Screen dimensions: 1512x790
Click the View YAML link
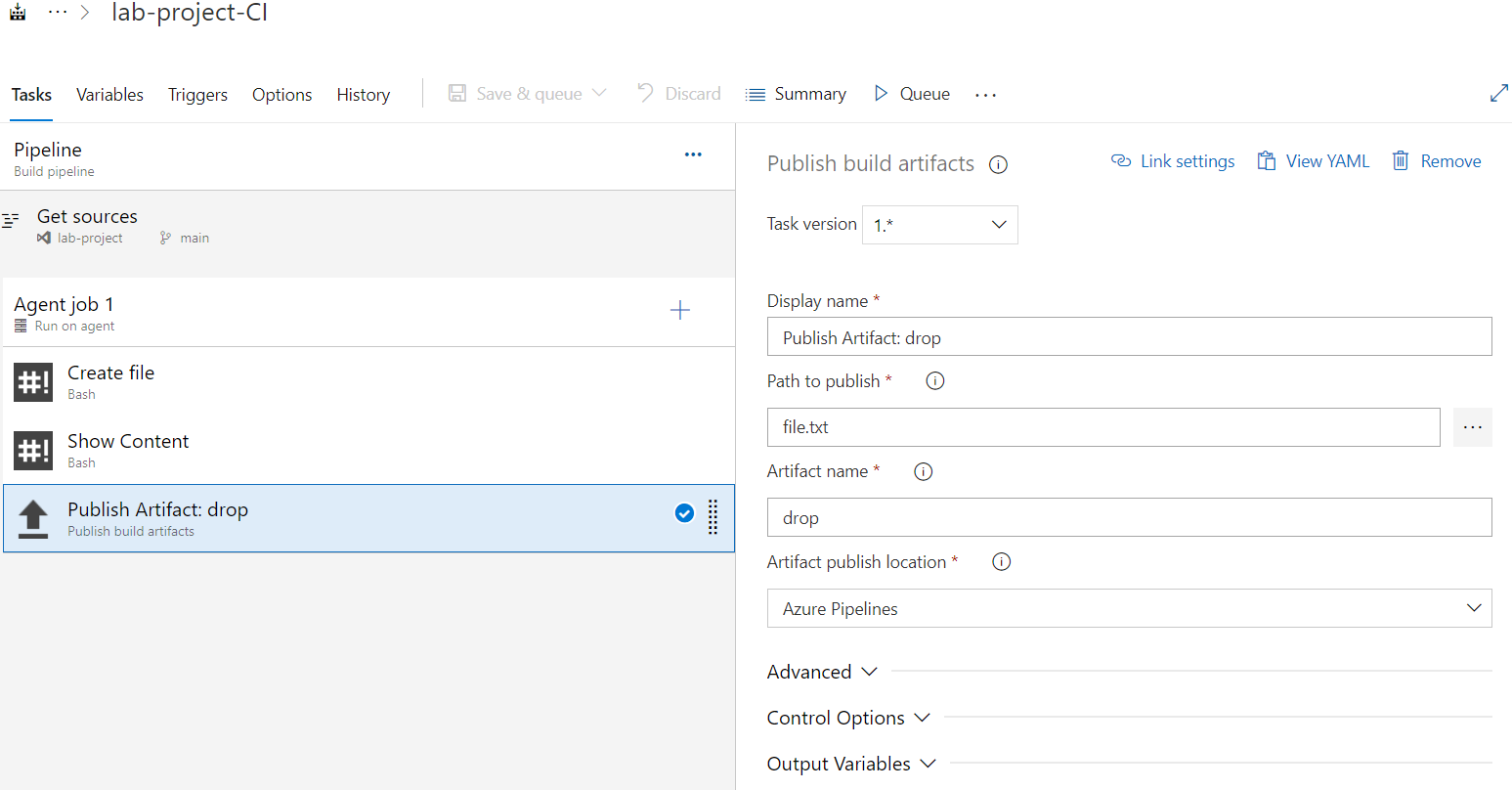point(1313,161)
